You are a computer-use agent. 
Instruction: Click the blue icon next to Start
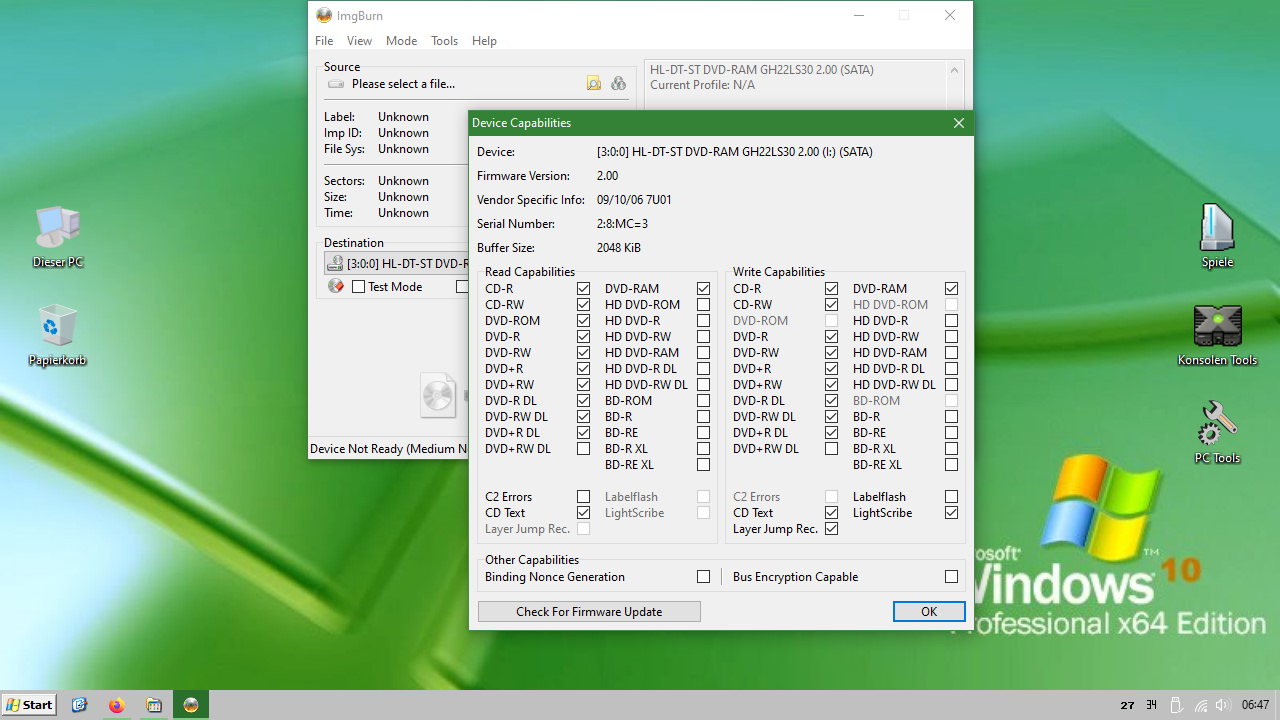coord(80,705)
